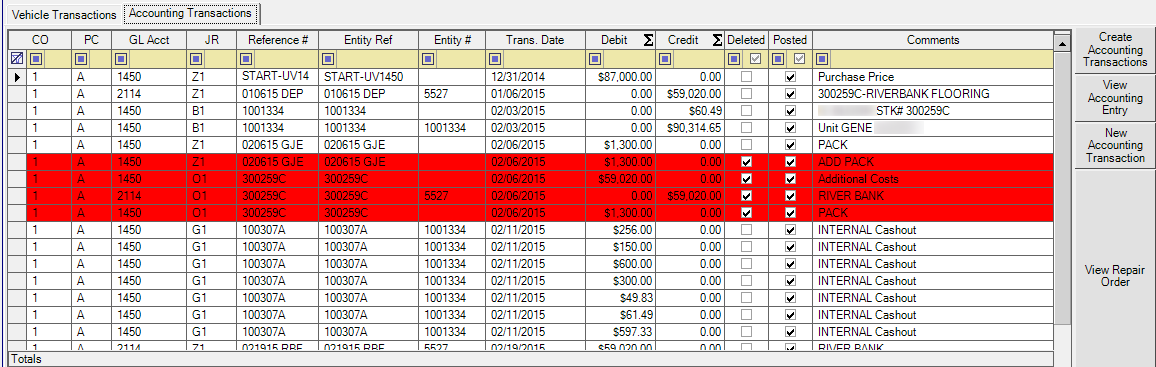Viewport: 1156px width, 367px height.
Task: Toggle the Posted filter checkbox in filter row
Action: coord(799,59)
